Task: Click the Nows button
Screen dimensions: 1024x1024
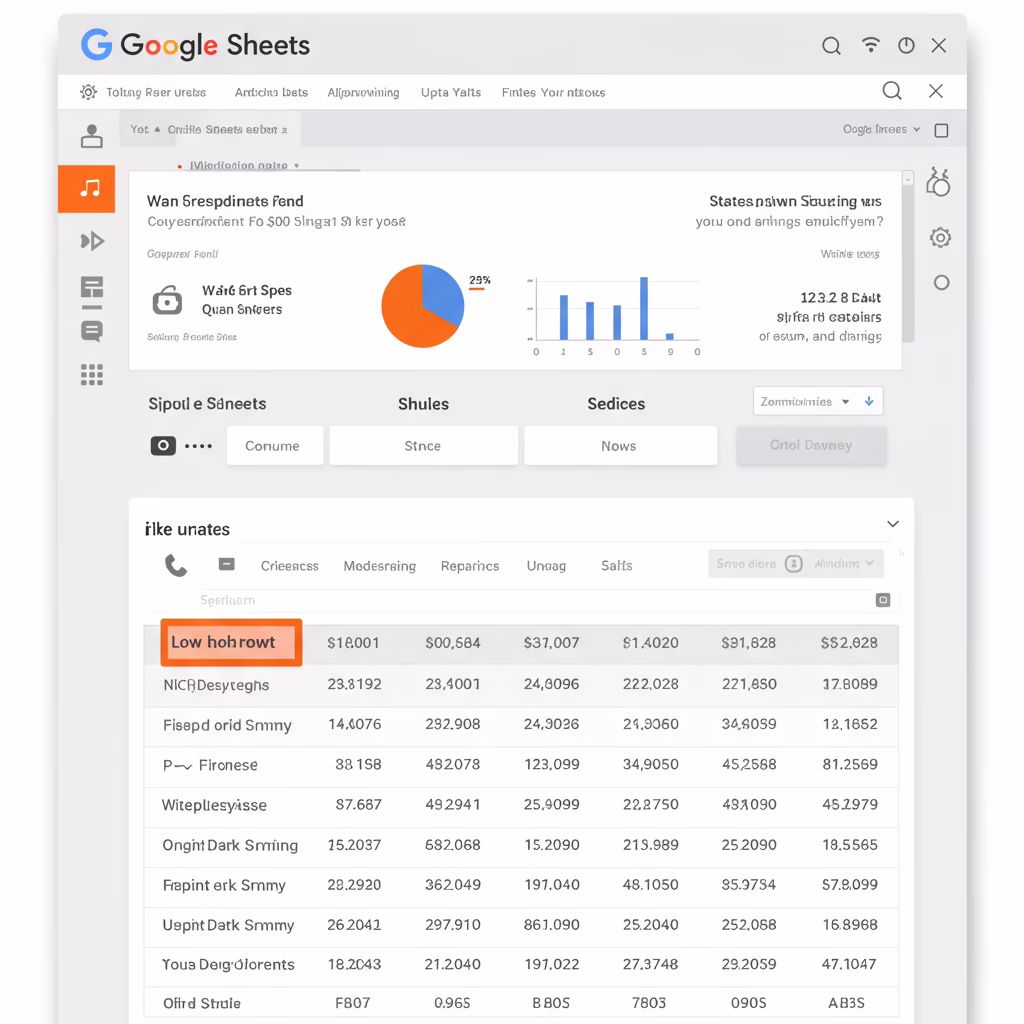Action: (620, 445)
